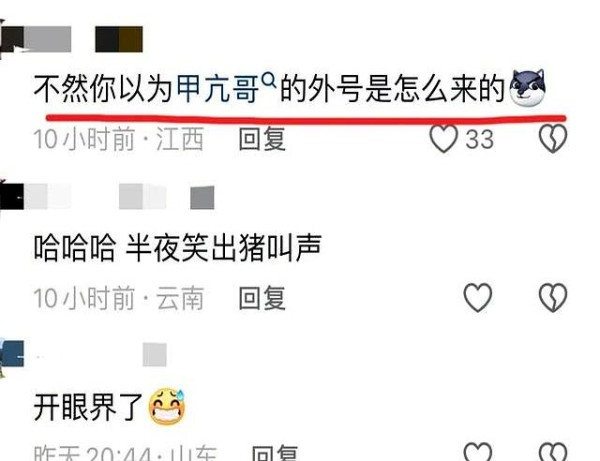Open the 甲亢哥 blue search keyword link
The image size is (600, 461).
217,89
